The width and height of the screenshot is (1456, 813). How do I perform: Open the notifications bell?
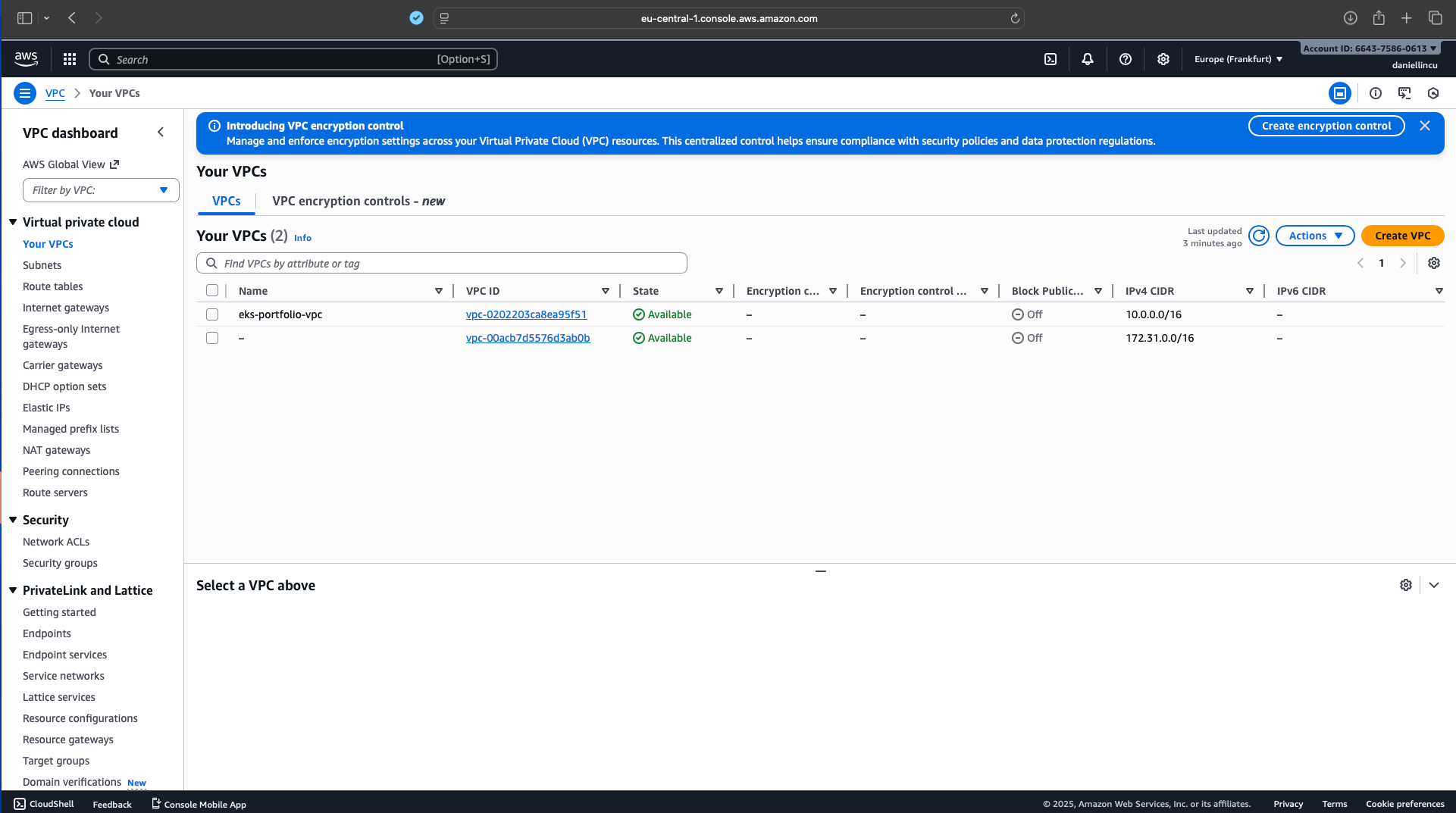click(x=1088, y=59)
